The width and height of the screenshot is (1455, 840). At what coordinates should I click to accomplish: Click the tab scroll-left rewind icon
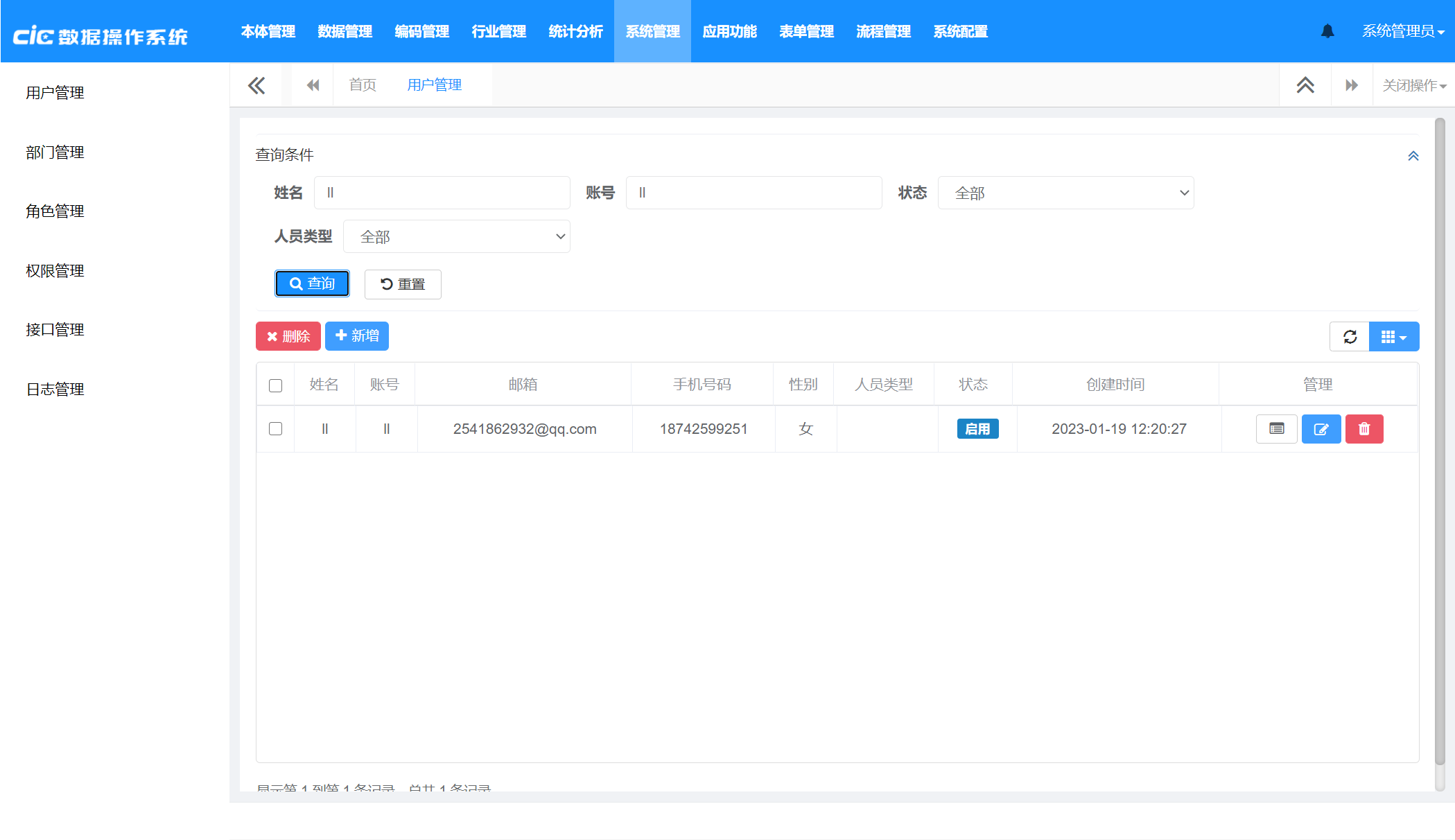click(x=313, y=85)
